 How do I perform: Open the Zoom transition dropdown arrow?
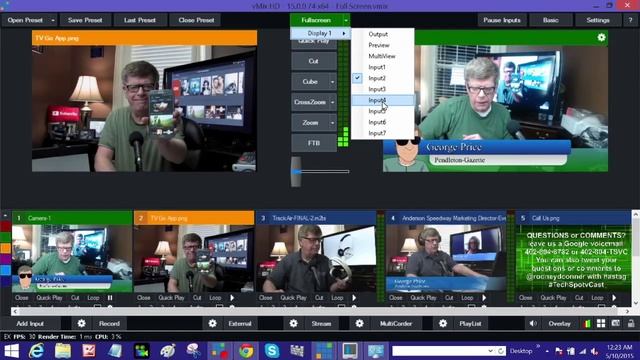(x=332, y=122)
